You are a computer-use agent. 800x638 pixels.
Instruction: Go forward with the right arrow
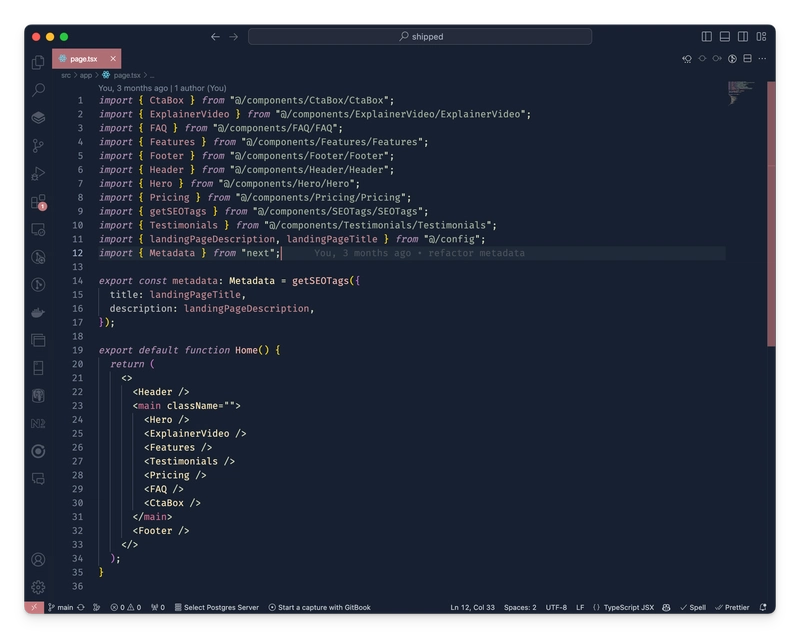pyautogui.click(x=234, y=37)
